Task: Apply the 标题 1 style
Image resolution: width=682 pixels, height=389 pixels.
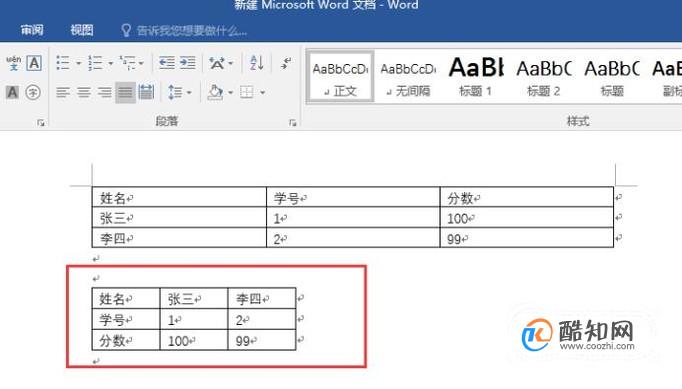Action: [476, 77]
